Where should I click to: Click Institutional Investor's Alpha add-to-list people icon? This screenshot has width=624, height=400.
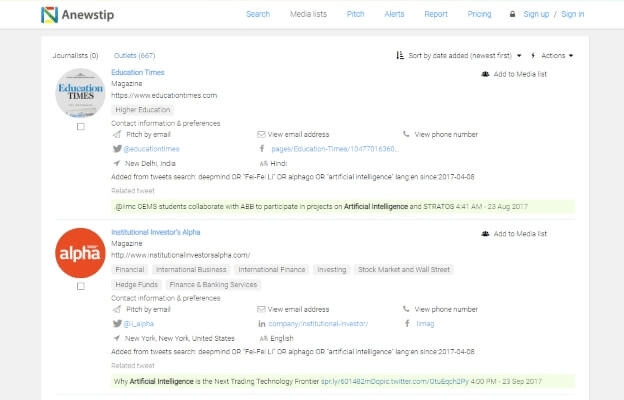tap(485, 234)
